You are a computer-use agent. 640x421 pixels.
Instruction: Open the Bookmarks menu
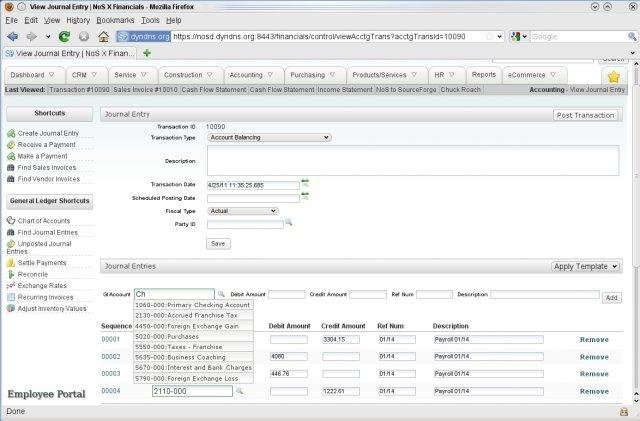click(x=113, y=19)
